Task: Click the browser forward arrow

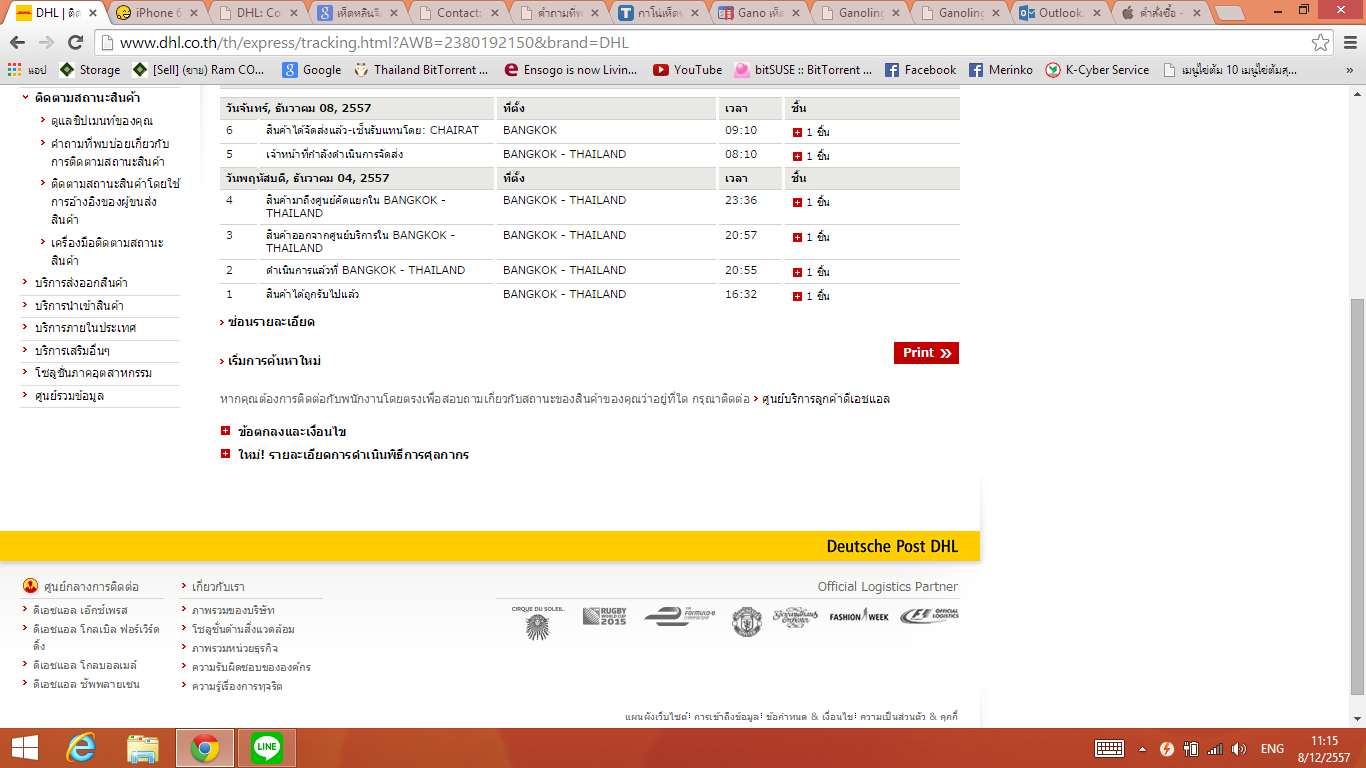Action: point(46,43)
